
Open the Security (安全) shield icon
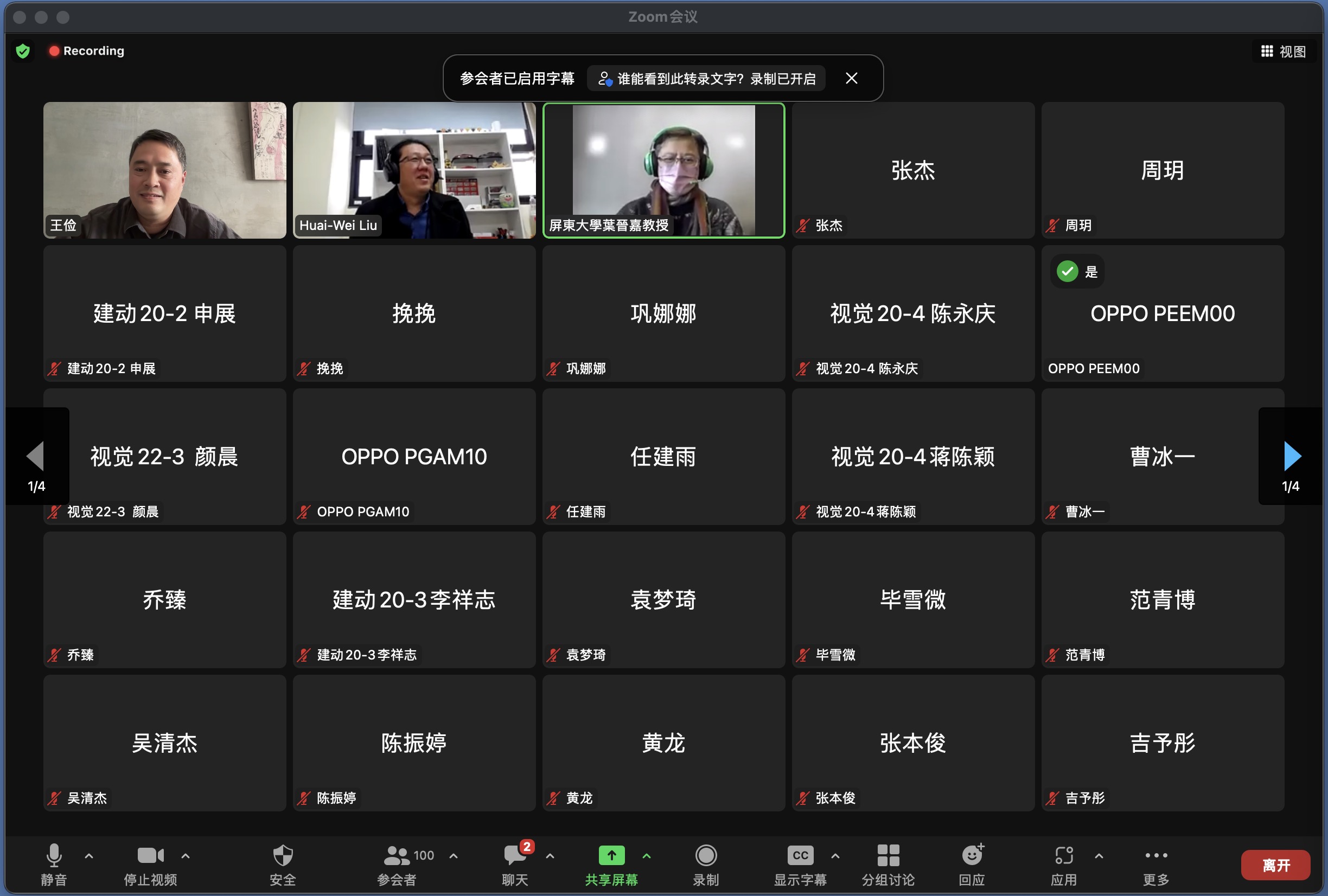click(283, 856)
